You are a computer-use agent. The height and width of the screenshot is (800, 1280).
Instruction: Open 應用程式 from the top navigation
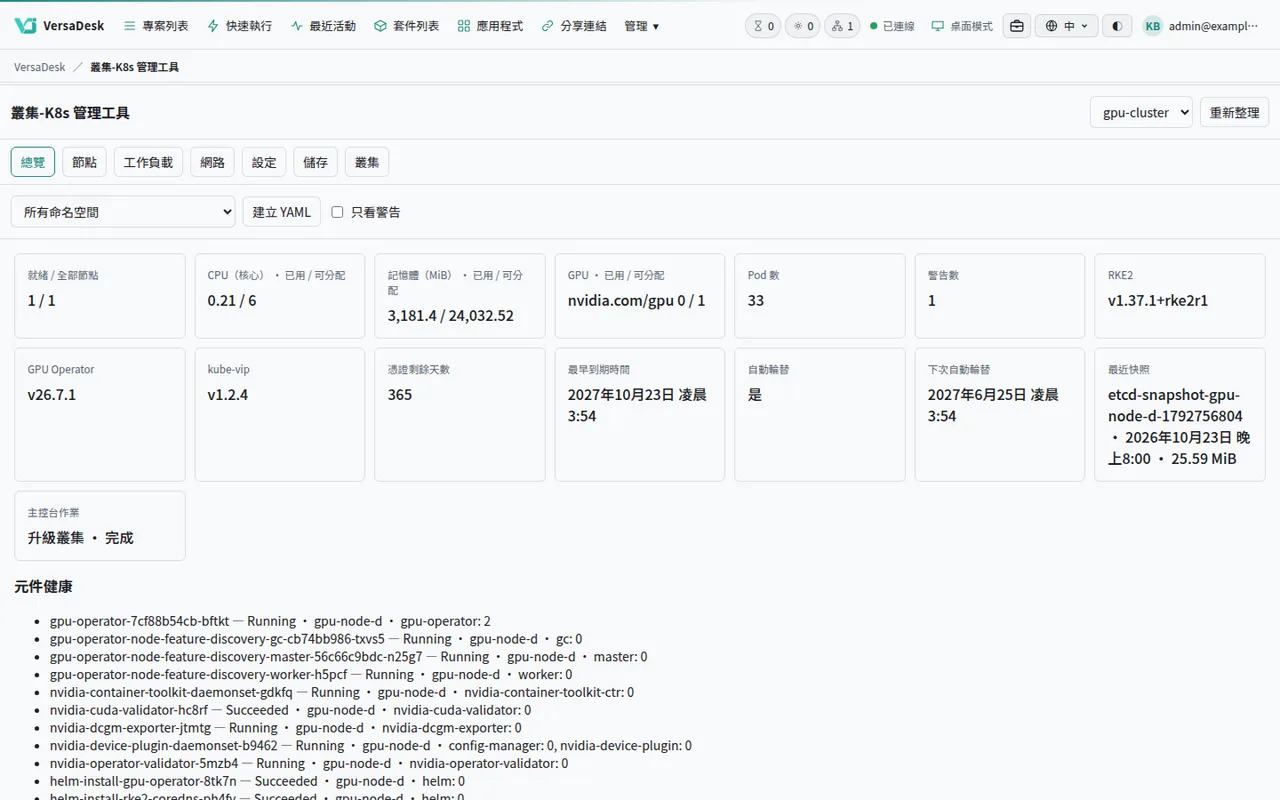[x=490, y=26]
